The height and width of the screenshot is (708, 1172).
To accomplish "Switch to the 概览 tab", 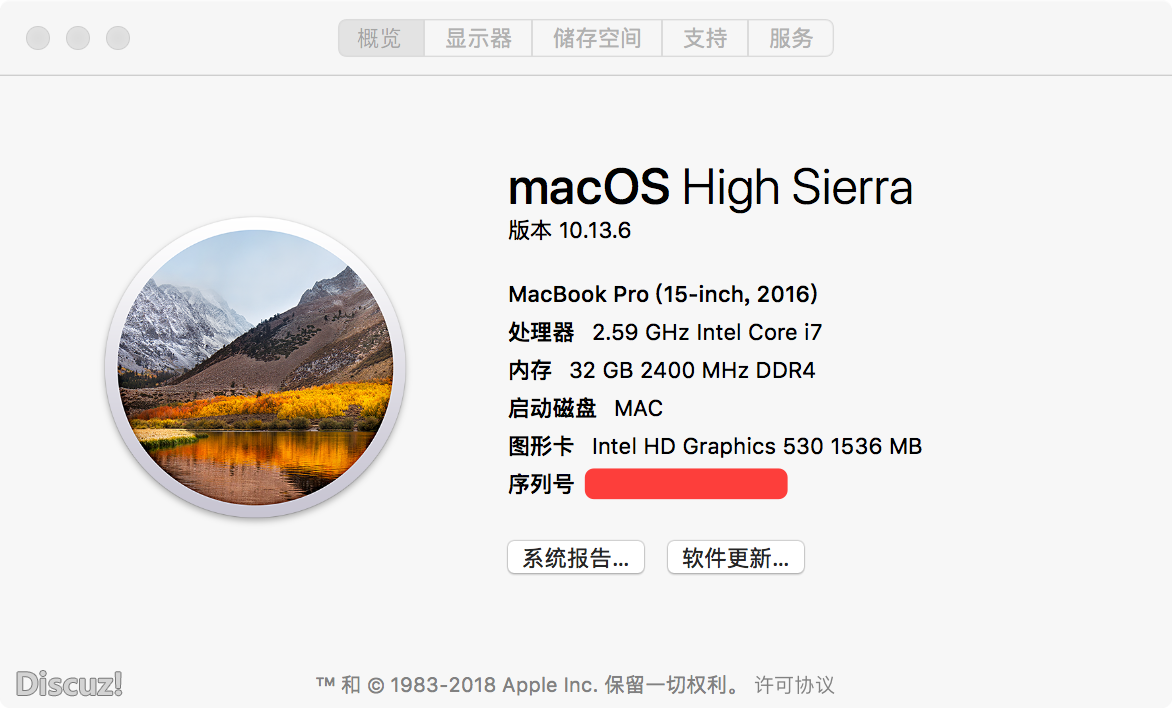I will (380, 39).
